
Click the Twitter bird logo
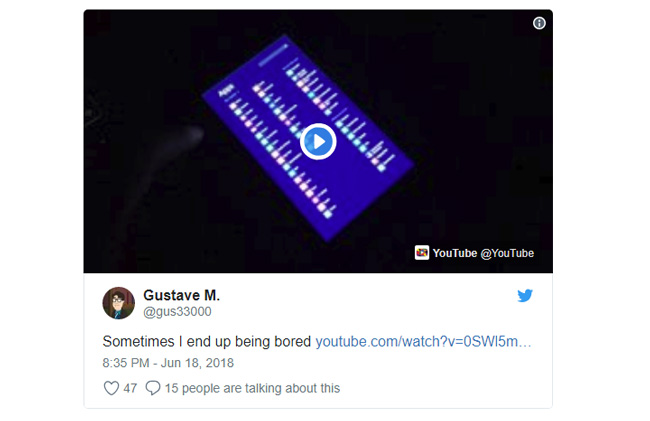click(525, 295)
